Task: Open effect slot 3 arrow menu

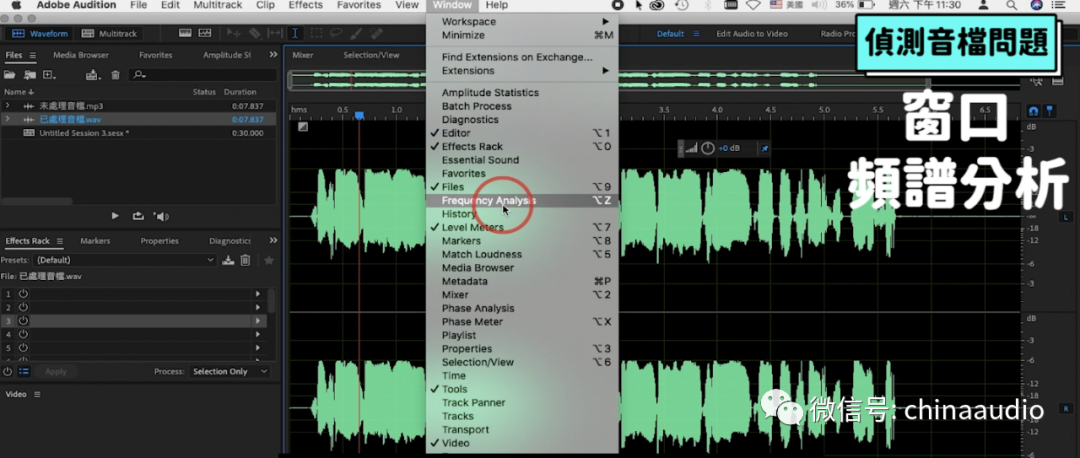Action: point(258,321)
